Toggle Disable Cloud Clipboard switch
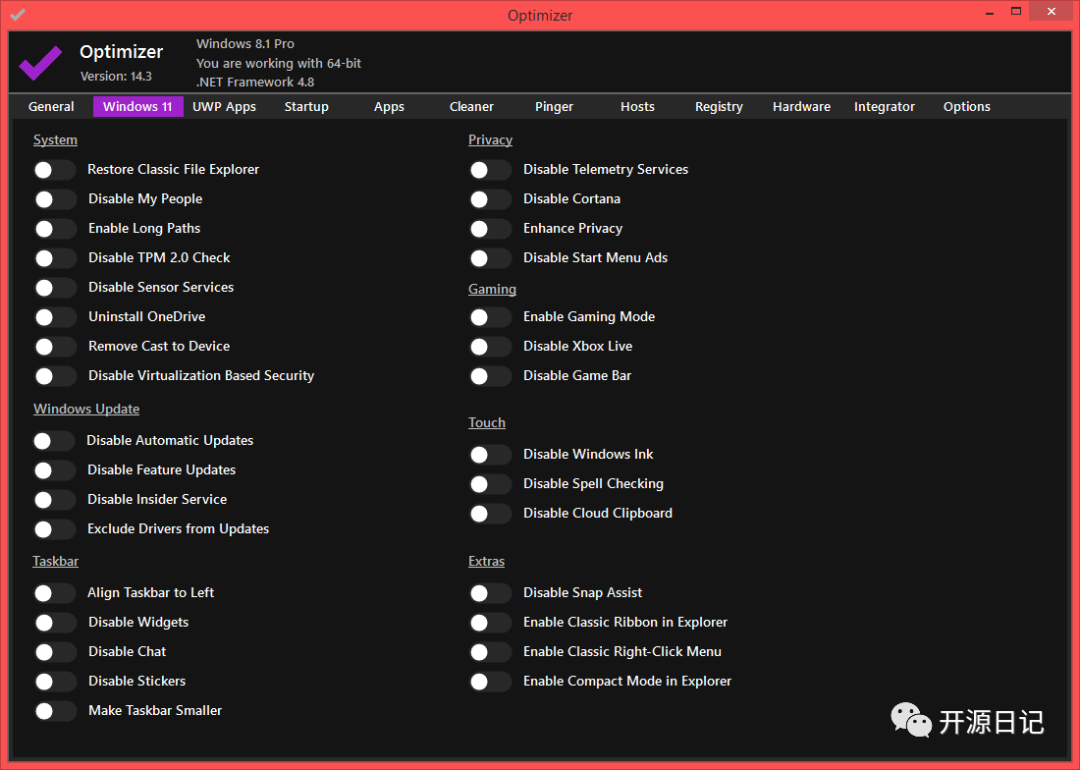Image resolution: width=1080 pixels, height=770 pixels. coord(490,514)
